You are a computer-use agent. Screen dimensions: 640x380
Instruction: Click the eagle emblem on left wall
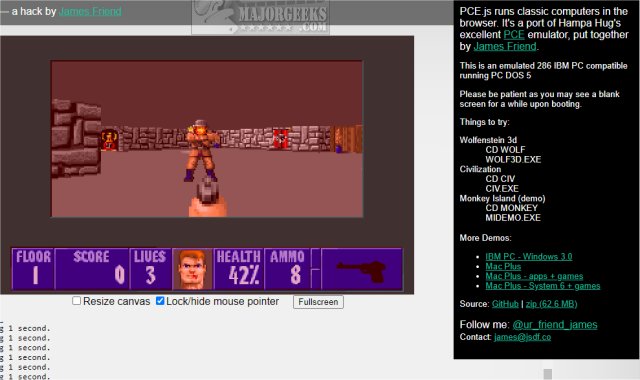coord(109,140)
